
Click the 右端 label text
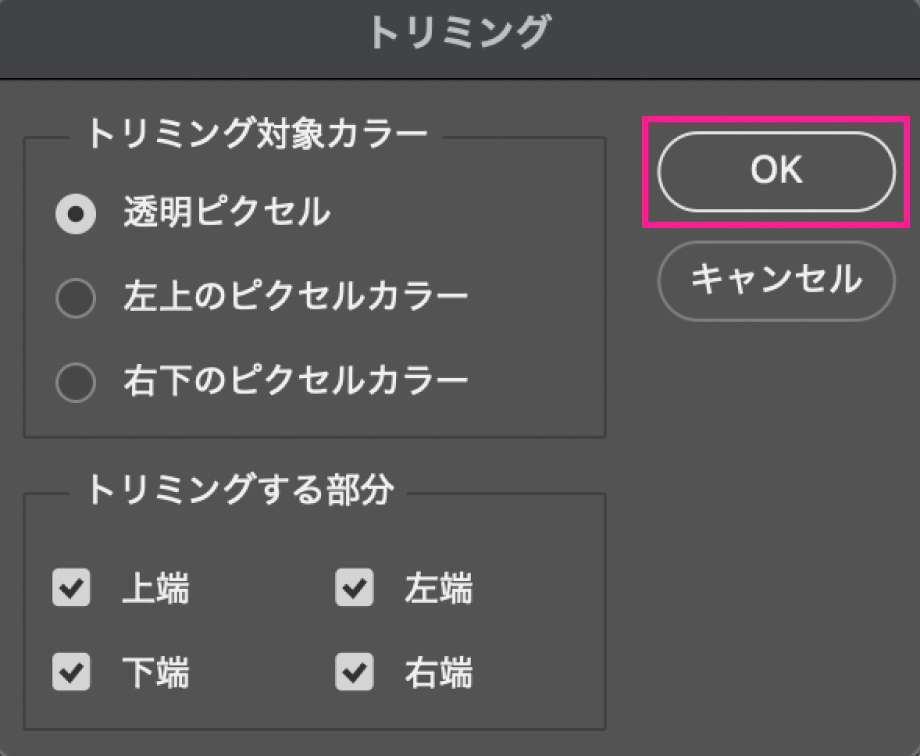tap(438, 673)
